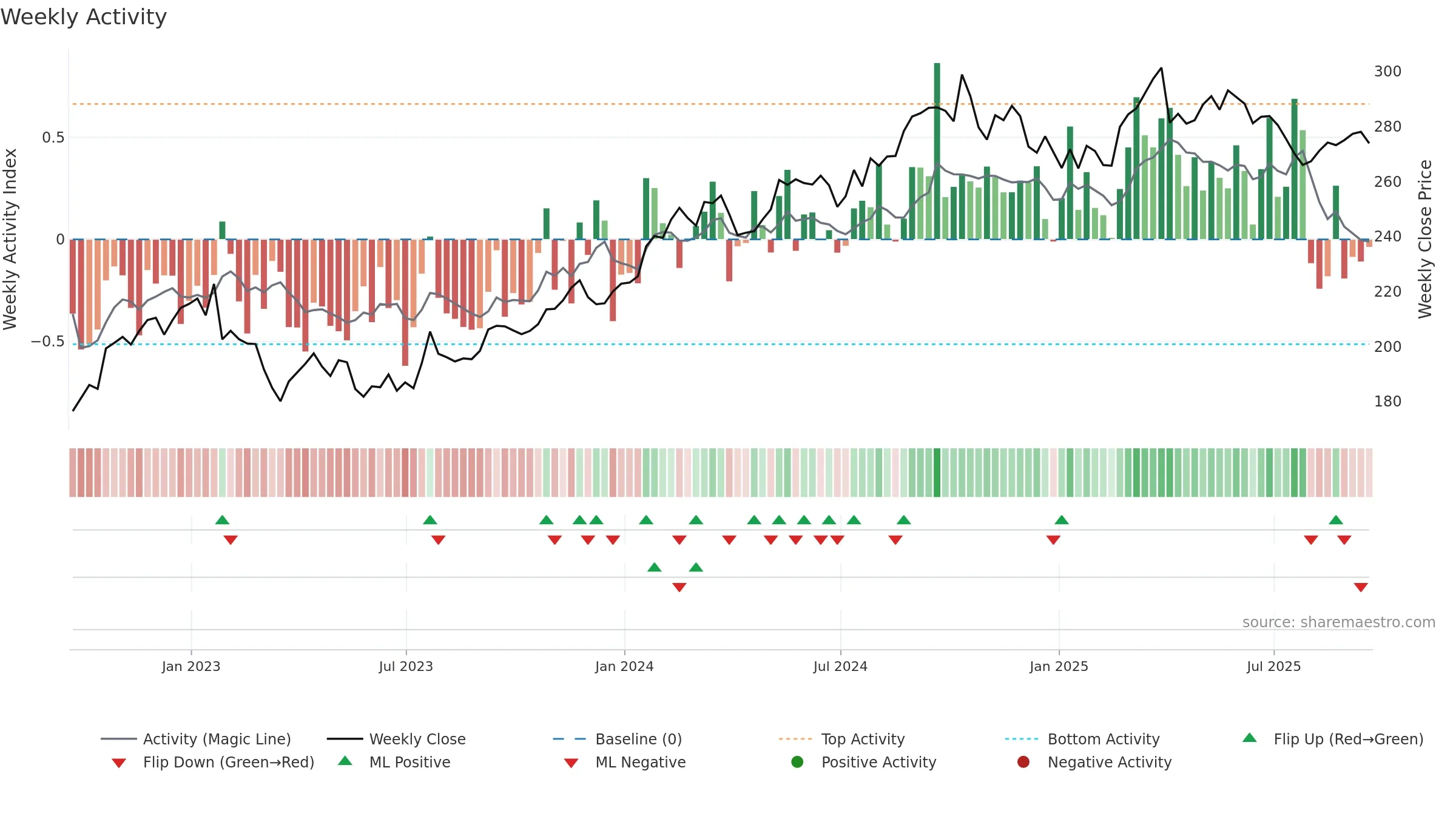Click the green ML Positive triangle in legend
This screenshot has height=819, width=1456.
click(x=345, y=761)
